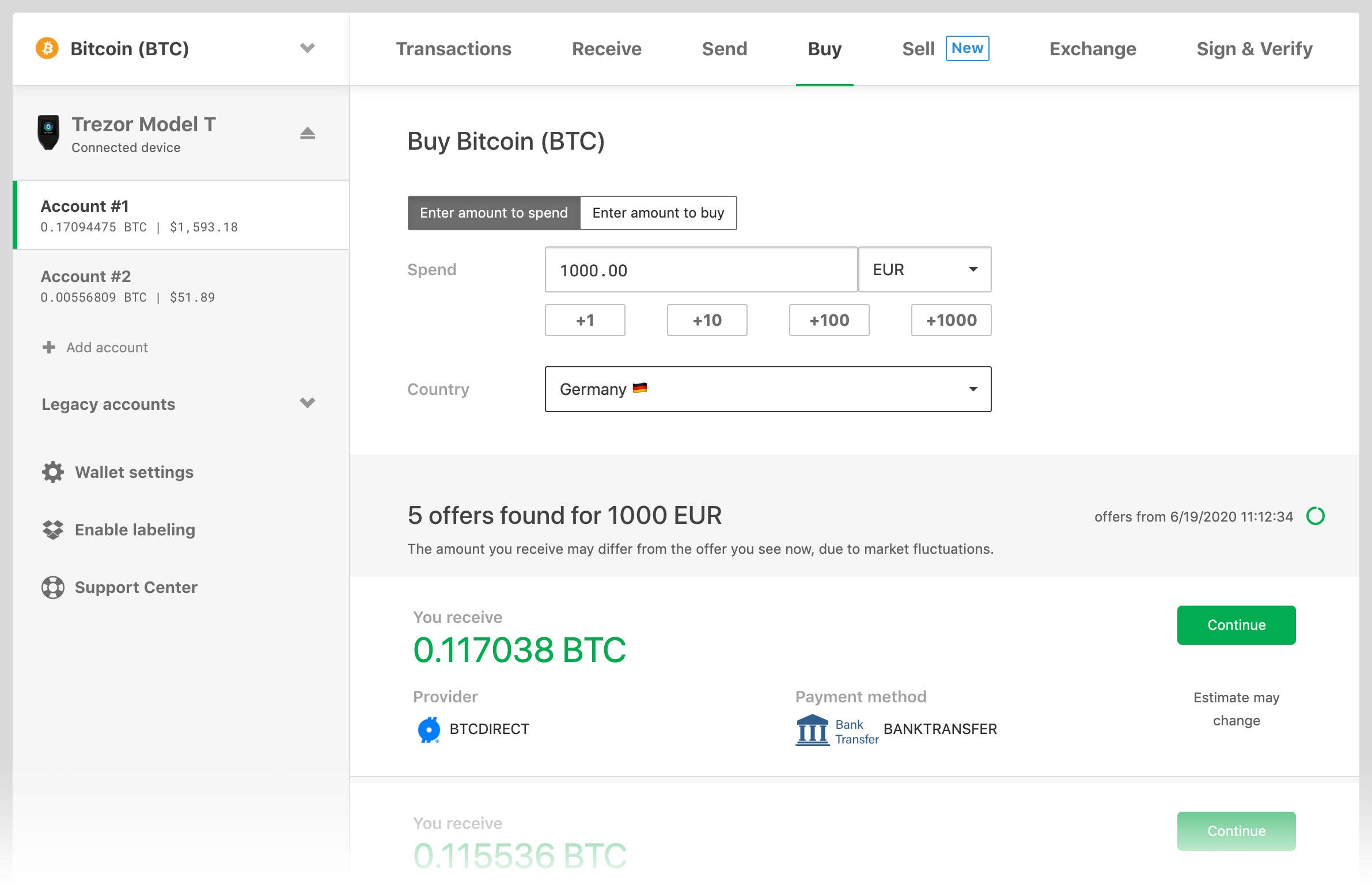The width and height of the screenshot is (1372, 890).
Task: Click the New badge beside Sell
Action: click(967, 48)
